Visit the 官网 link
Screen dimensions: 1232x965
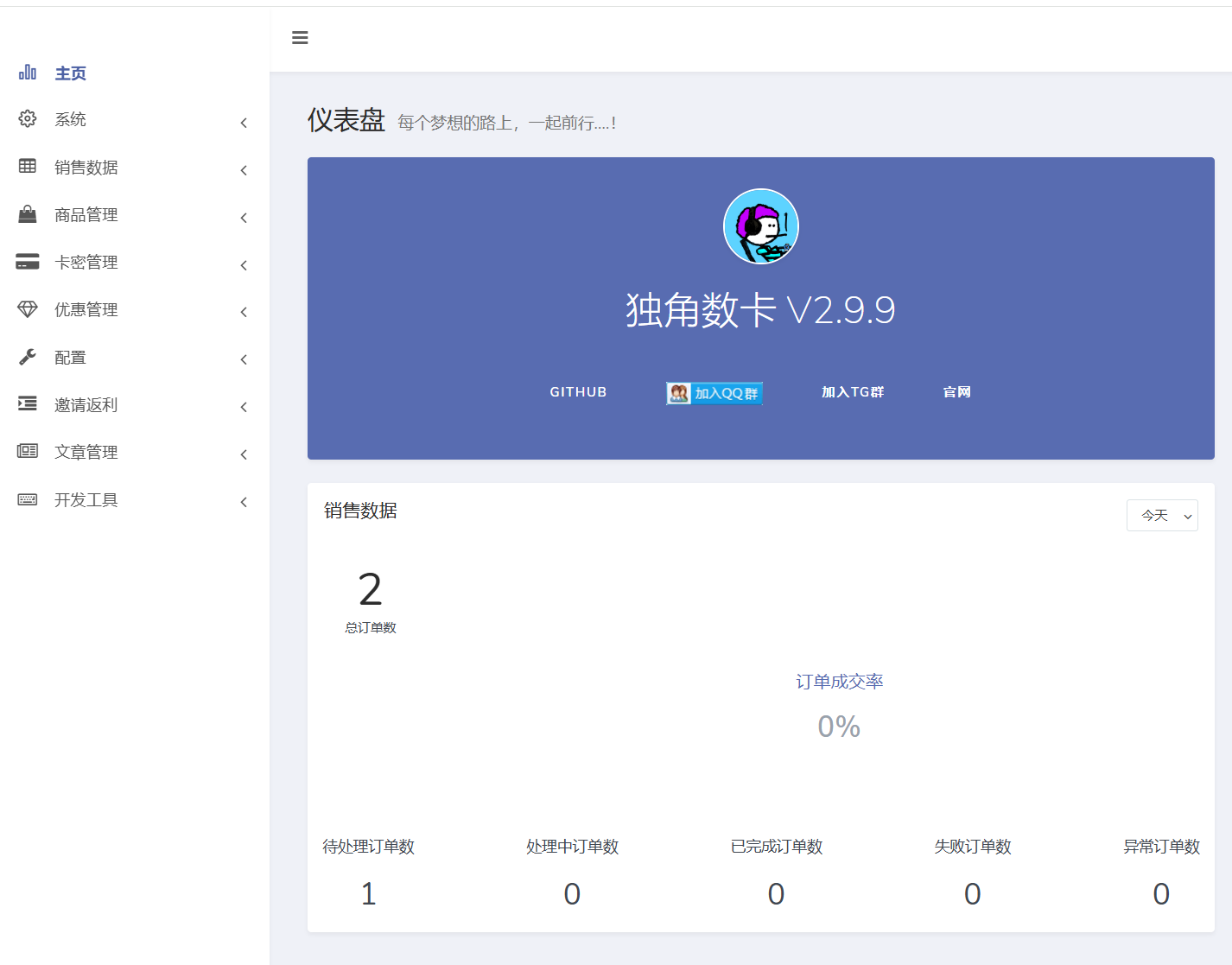(956, 392)
